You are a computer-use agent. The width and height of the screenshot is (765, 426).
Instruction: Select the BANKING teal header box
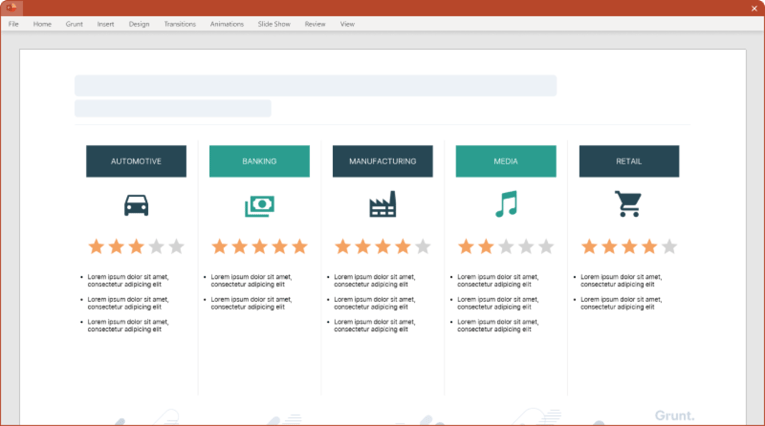tap(259, 161)
